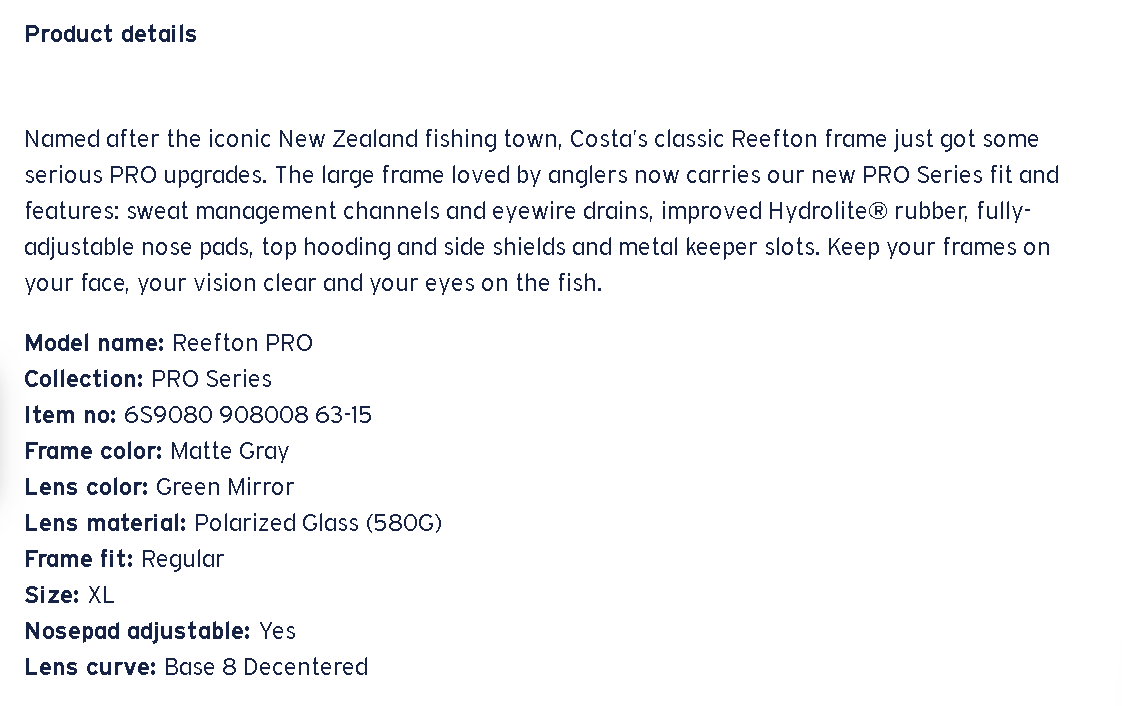Click the Product details heading
1122x706 pixels.
click(x=110, y=34)
